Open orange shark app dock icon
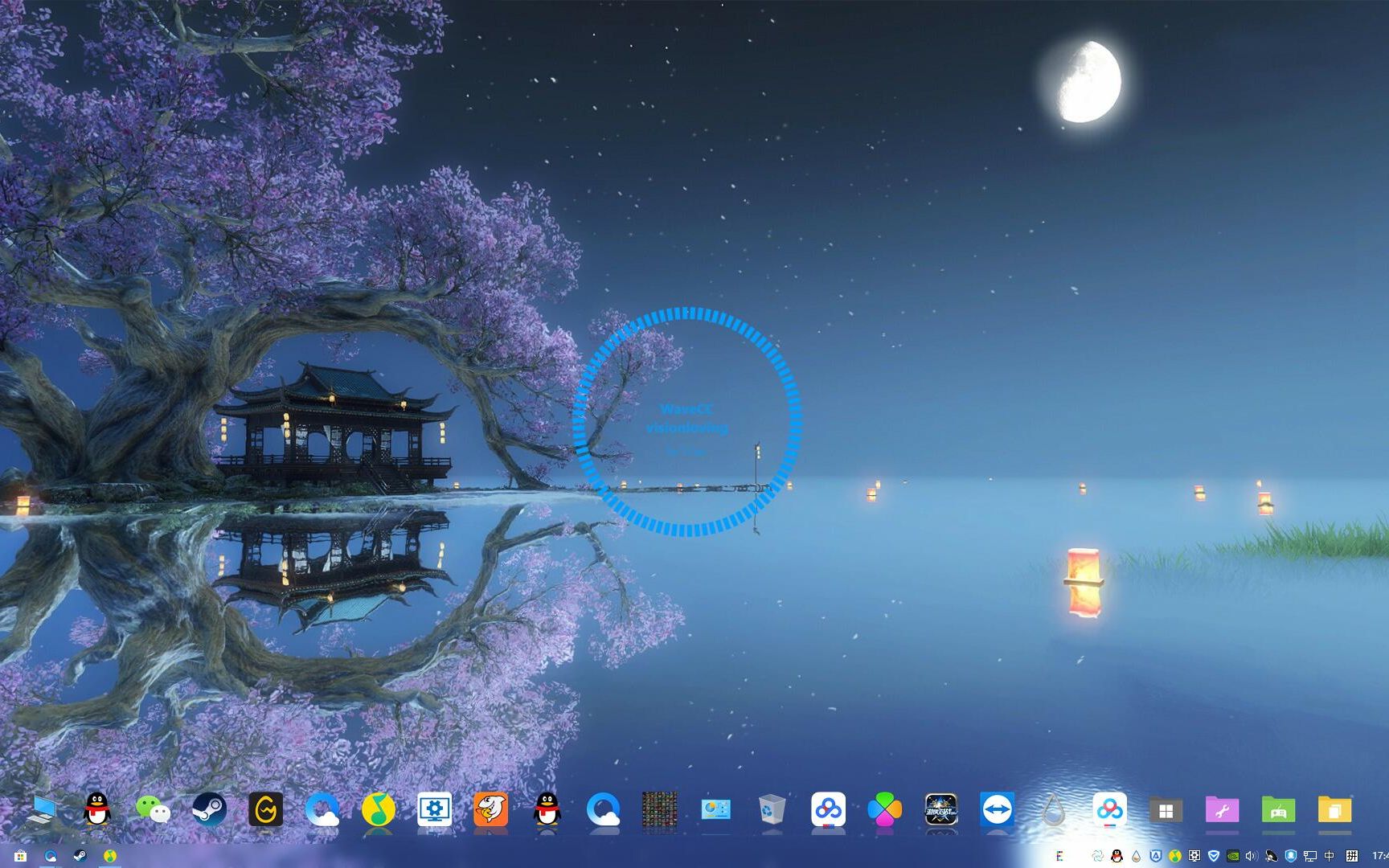The width and height of the screenshot is (1389, 868). point(490,810)
